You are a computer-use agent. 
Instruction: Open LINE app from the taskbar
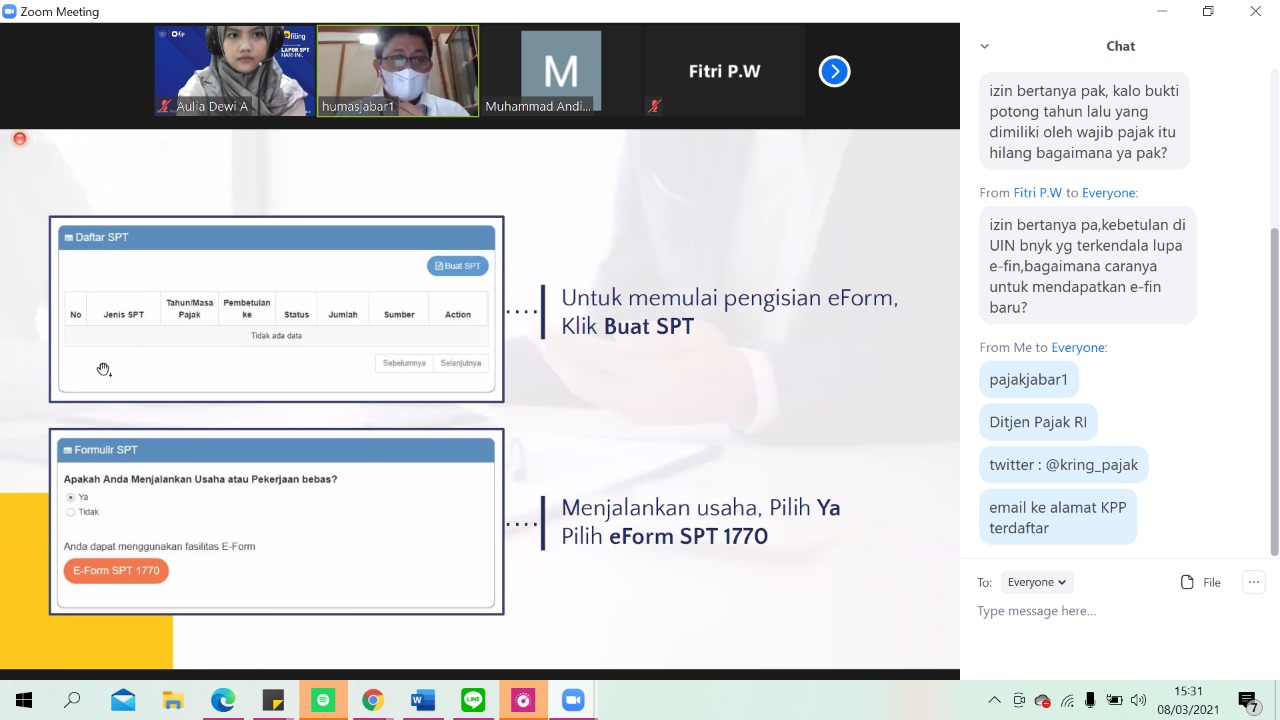click(473, 700)
